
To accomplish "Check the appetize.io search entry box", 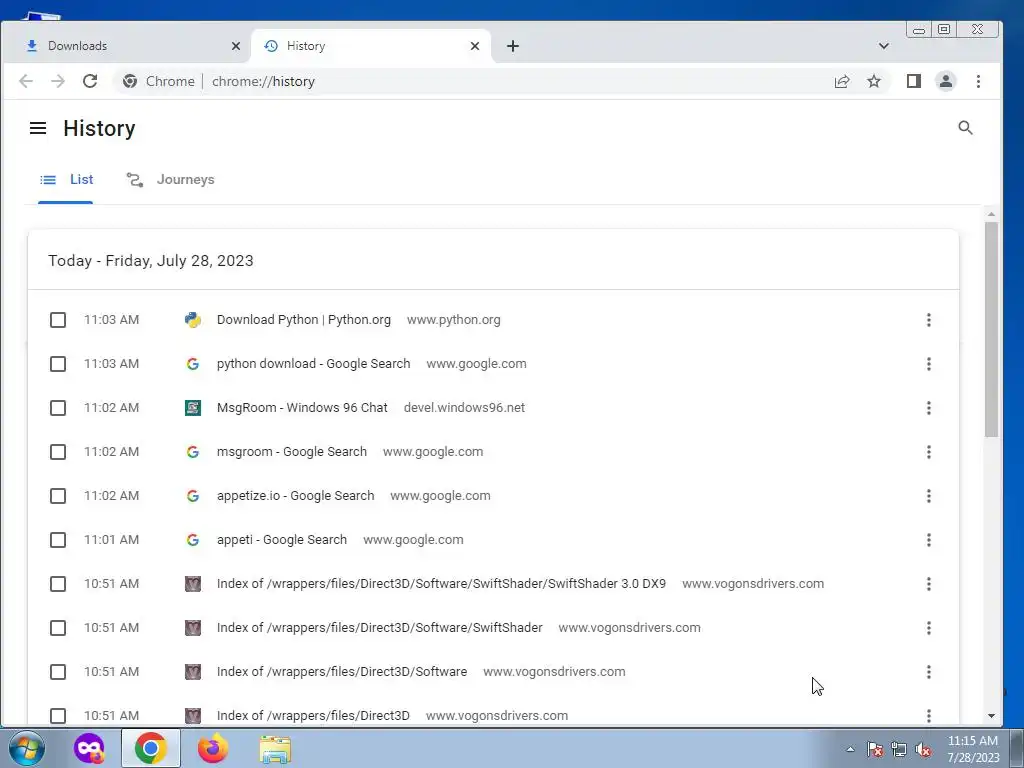I will click(58, 496).
